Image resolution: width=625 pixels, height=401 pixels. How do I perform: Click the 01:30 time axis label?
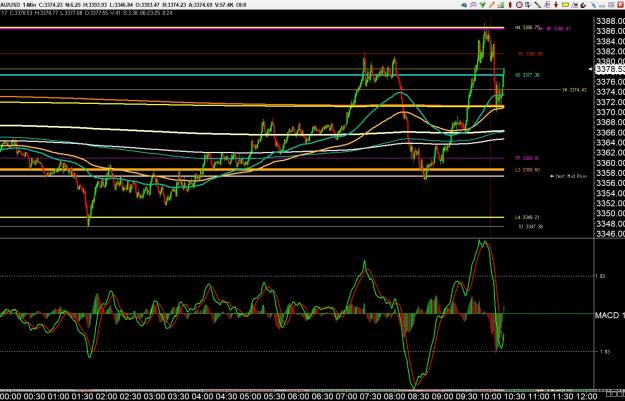(x=82, y=397)
